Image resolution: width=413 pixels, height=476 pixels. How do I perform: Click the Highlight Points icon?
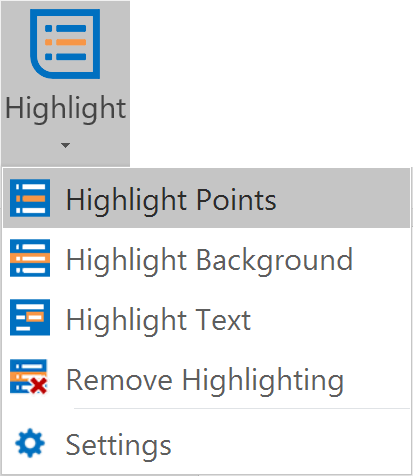point(30,198)
